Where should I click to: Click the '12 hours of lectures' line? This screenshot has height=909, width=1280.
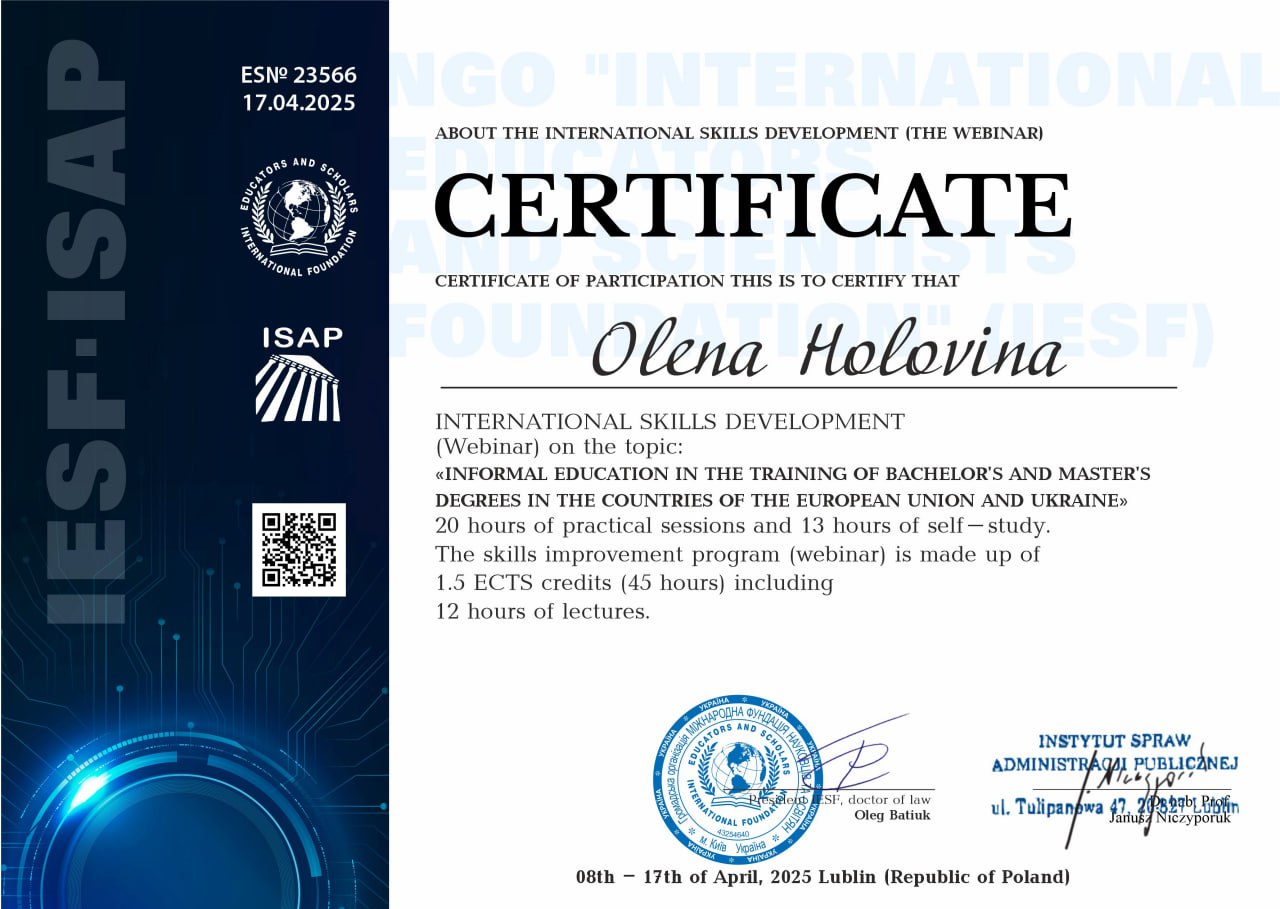pos(543,611)
